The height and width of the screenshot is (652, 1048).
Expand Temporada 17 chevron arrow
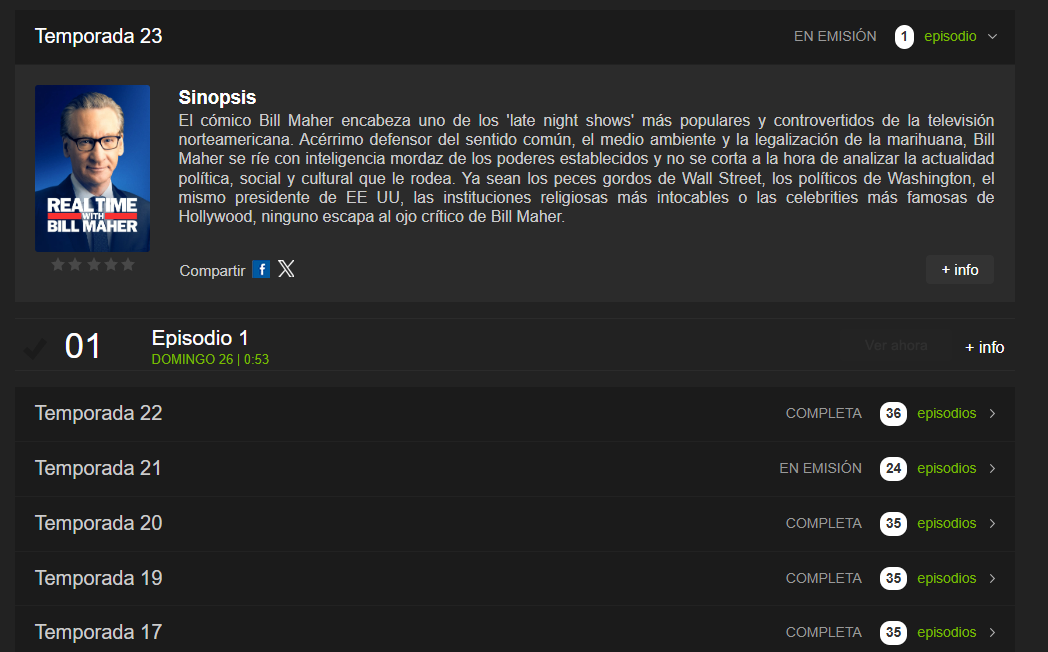tap(992, 632)
